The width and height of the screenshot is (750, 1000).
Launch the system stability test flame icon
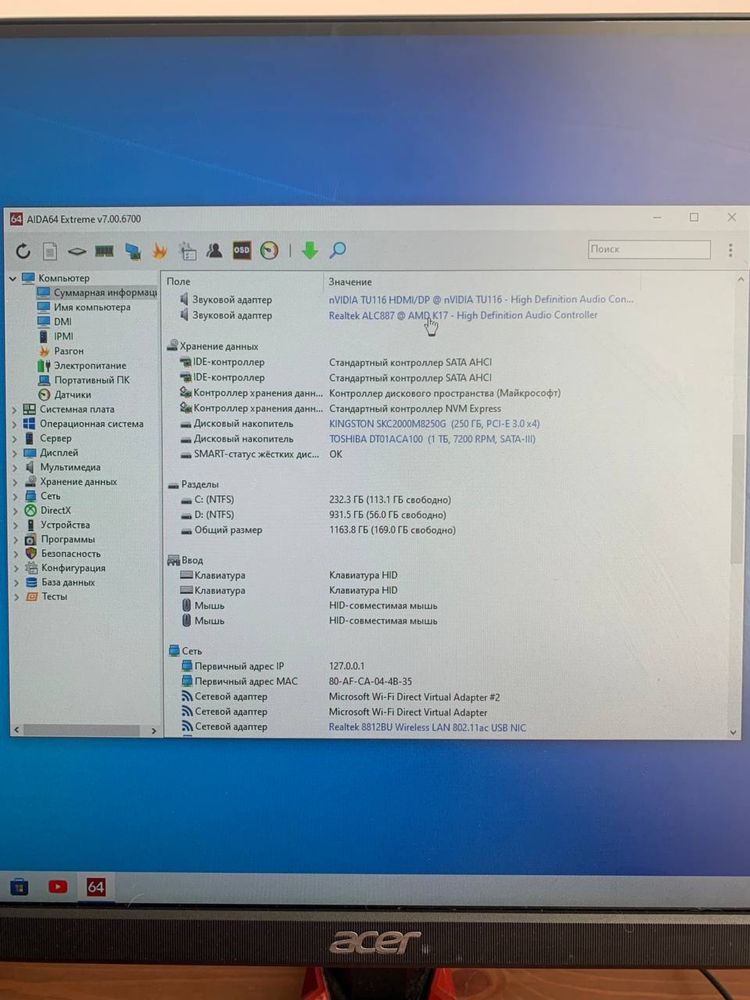(x=159, y=251)
